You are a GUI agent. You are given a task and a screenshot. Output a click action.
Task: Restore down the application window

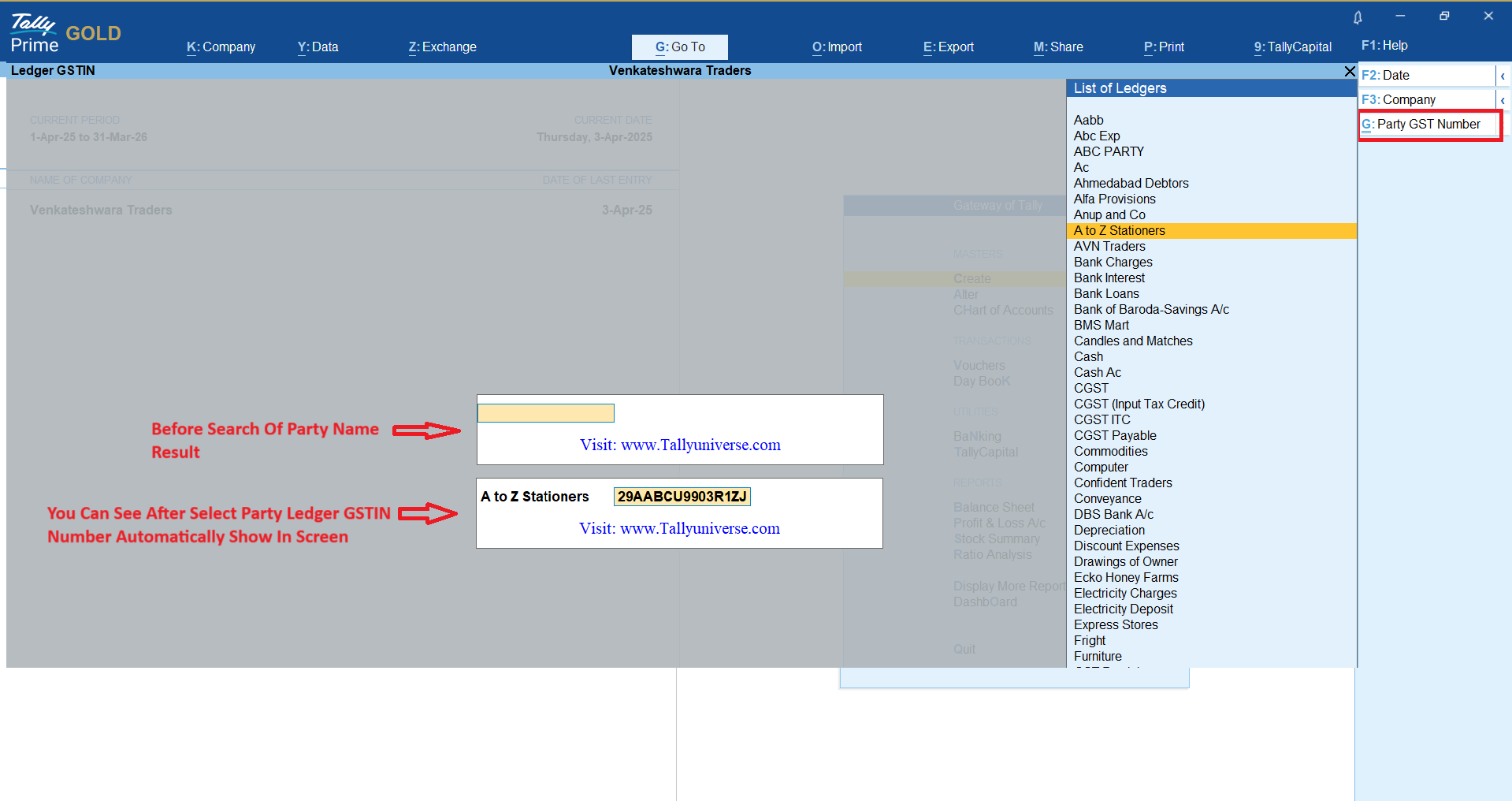click(1444, 16)
